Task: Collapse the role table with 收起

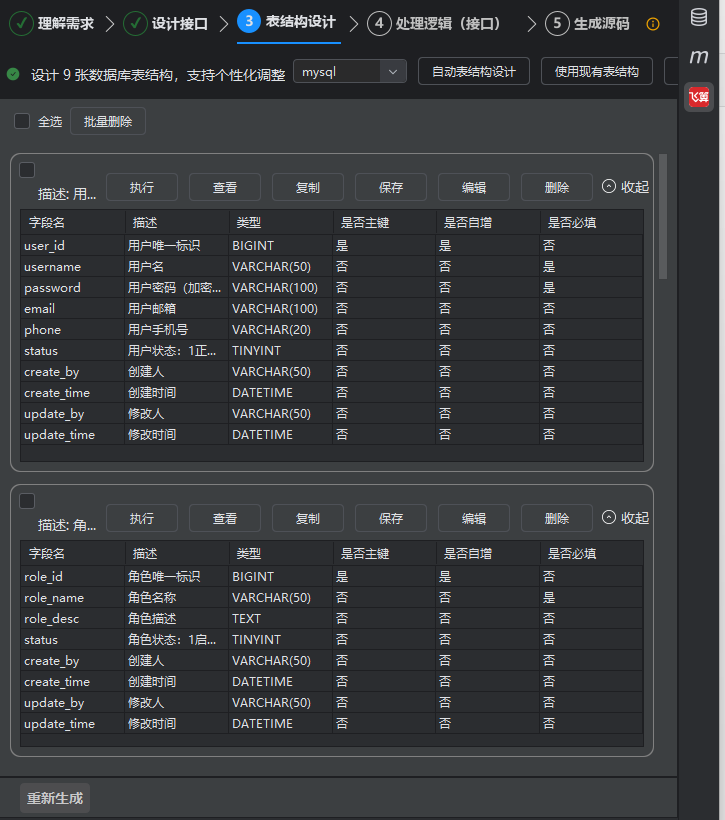Action: coord(626,518)
